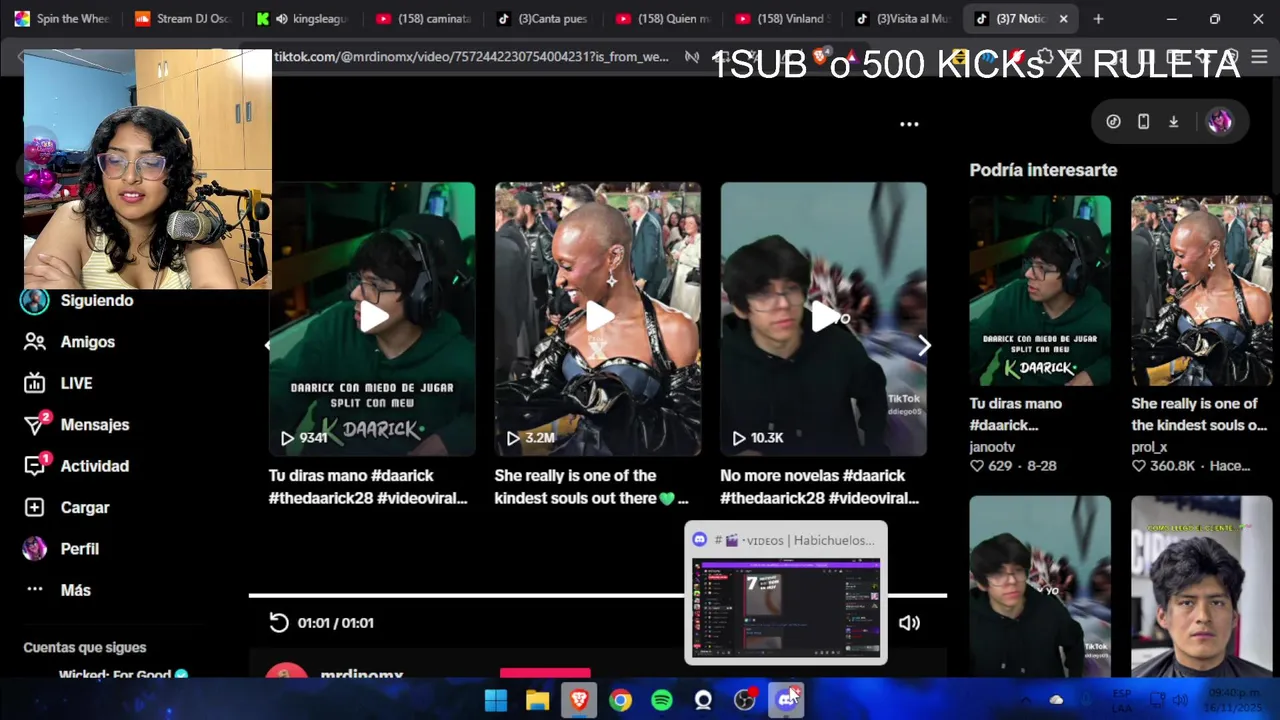Open the Windows Start menu
The width and height of the screenshot is (1280, 720).
496,701
